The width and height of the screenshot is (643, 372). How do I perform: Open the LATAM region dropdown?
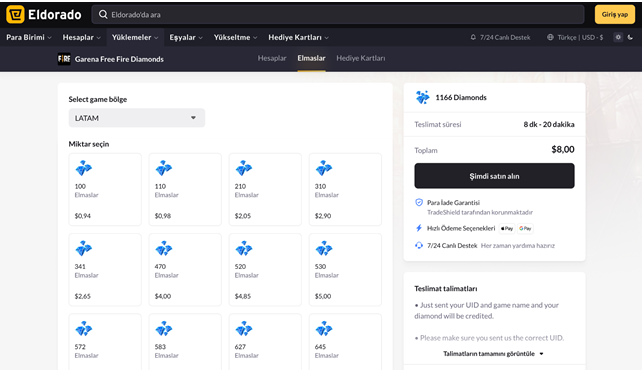pos(137,118)
